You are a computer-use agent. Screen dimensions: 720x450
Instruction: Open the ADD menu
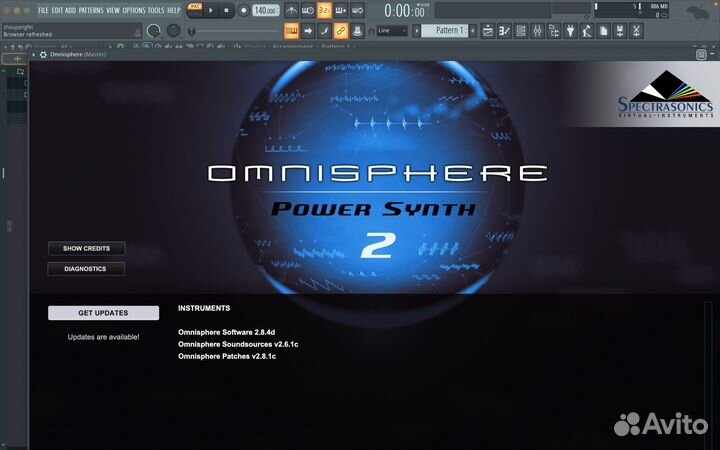click(x=70, y=10)
